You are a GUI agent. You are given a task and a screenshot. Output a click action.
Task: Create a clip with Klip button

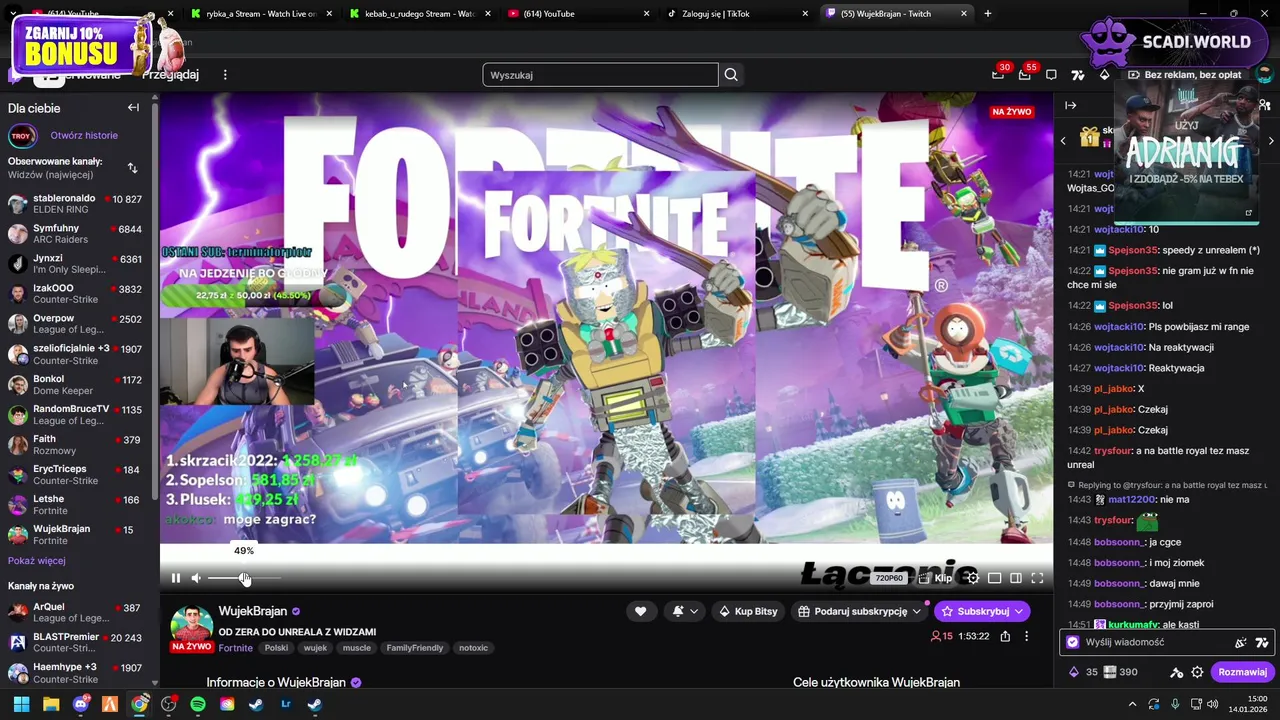[x=936, y=578]
